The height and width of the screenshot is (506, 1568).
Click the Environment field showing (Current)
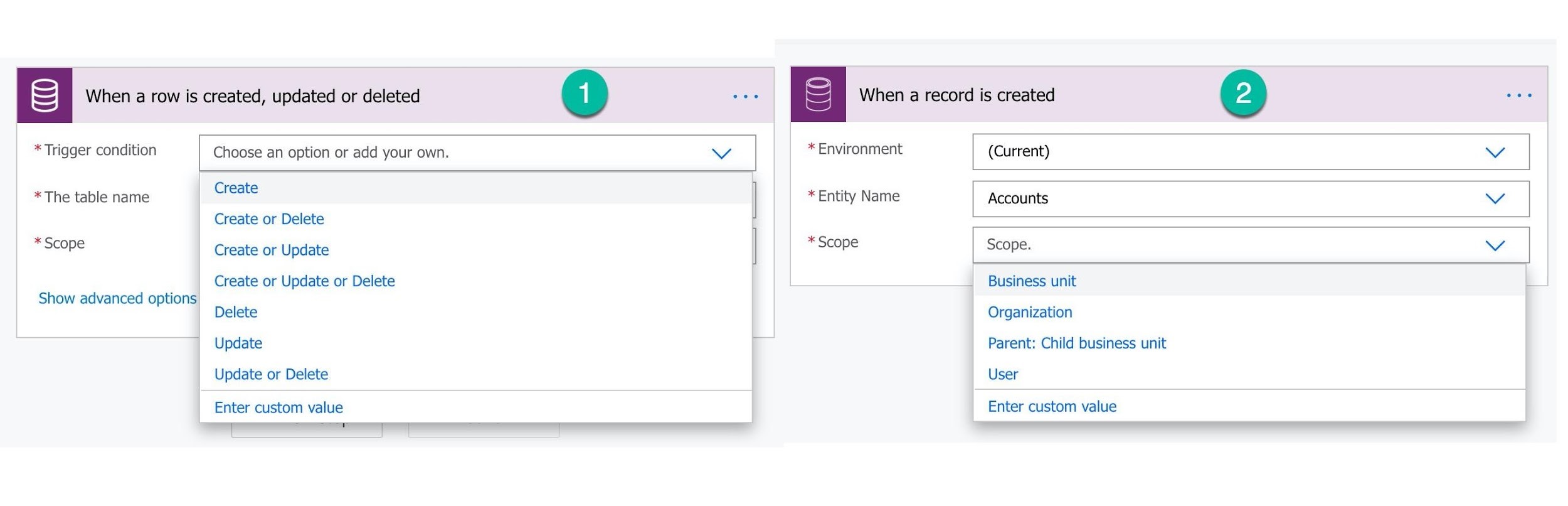(x=1251, y=151)
